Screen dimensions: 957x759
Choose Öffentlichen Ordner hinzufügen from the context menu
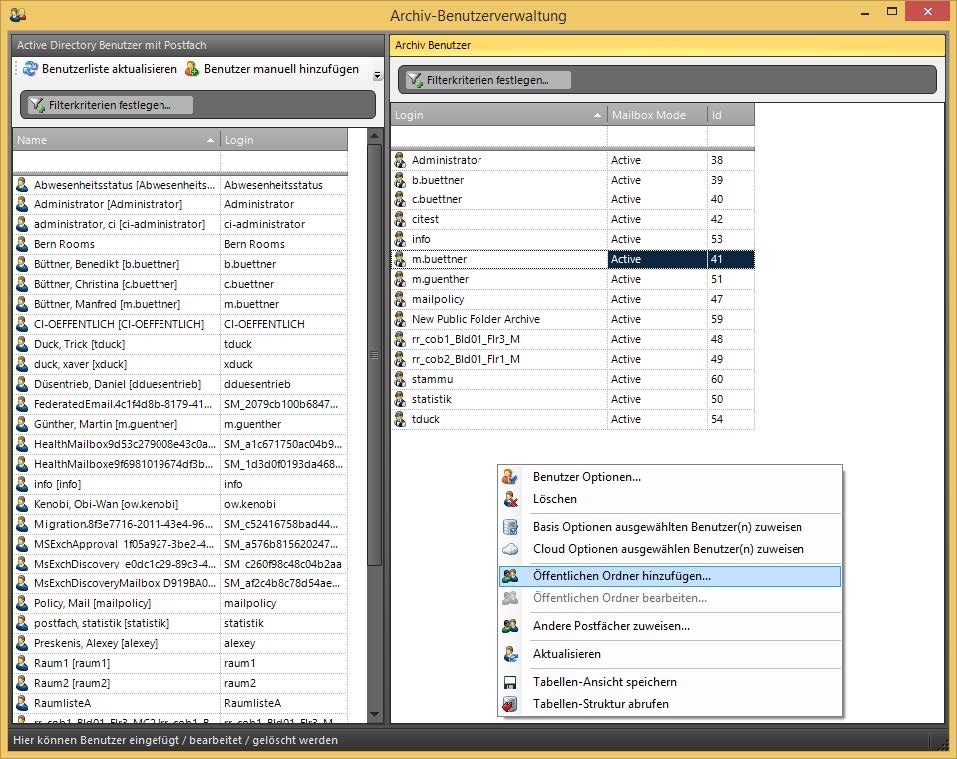621,576
